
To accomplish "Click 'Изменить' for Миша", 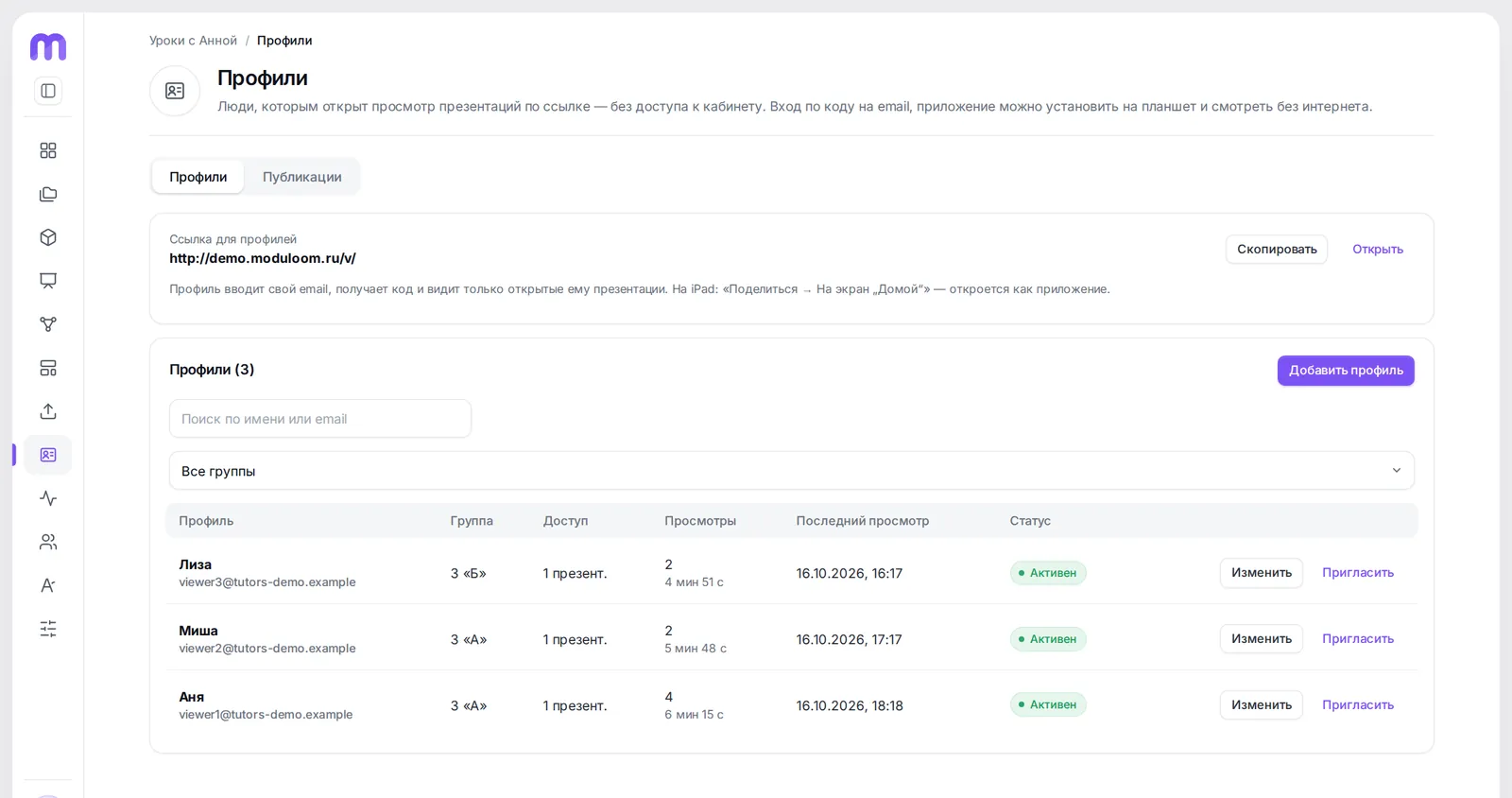I will tap(1262, 639).
